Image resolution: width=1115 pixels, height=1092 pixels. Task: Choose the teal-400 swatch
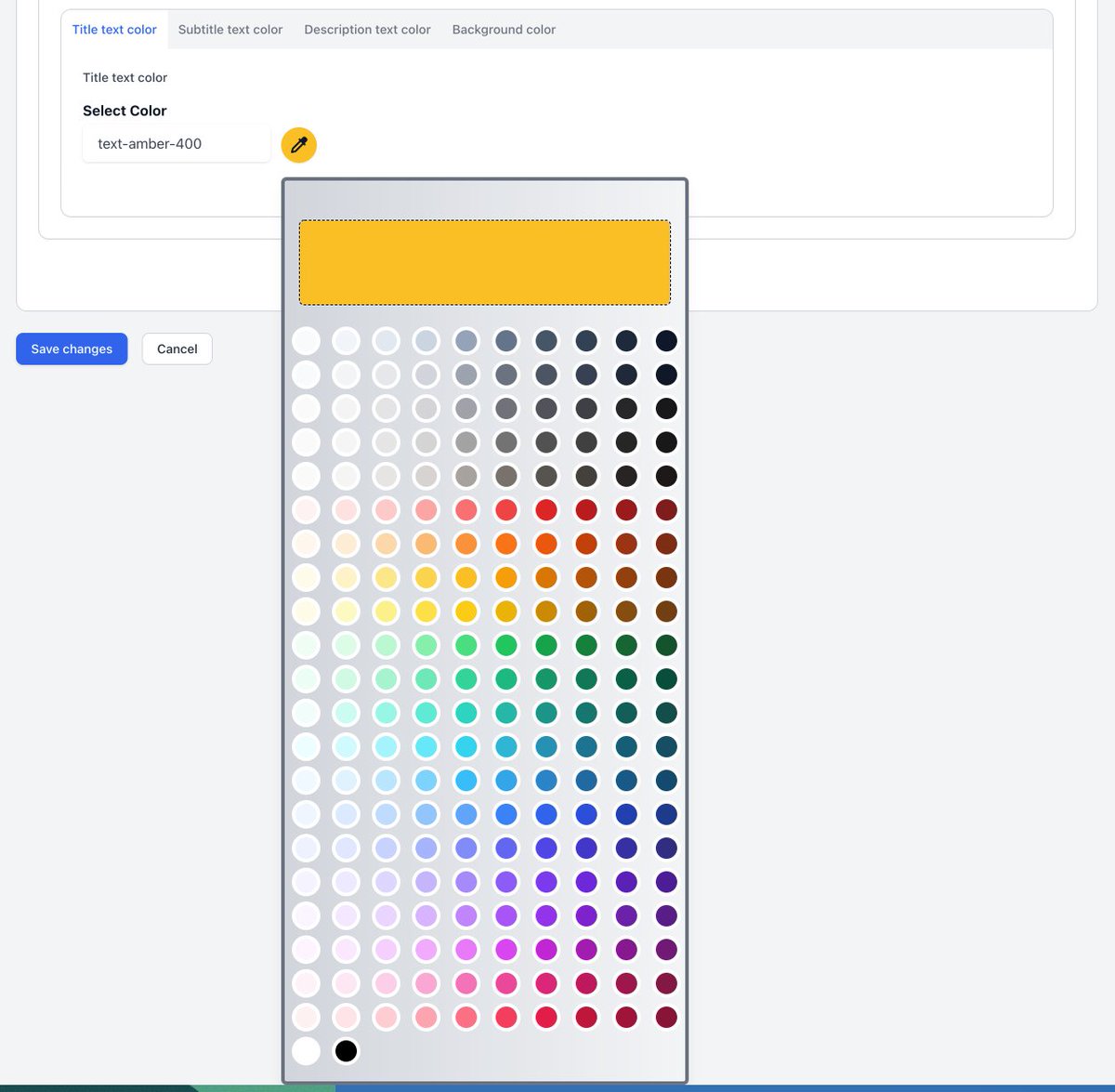click(x=466, y=713)
